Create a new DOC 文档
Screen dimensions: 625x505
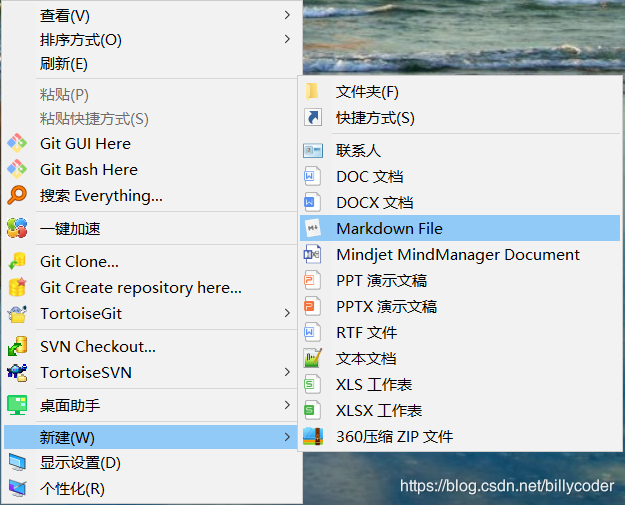460,176
